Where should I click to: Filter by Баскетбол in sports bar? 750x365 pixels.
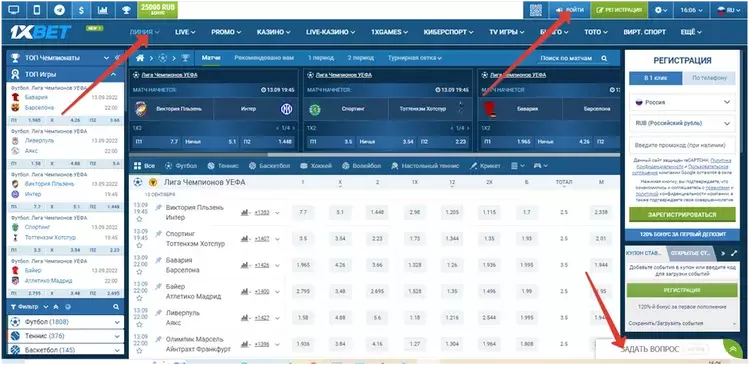pos(269,166)
